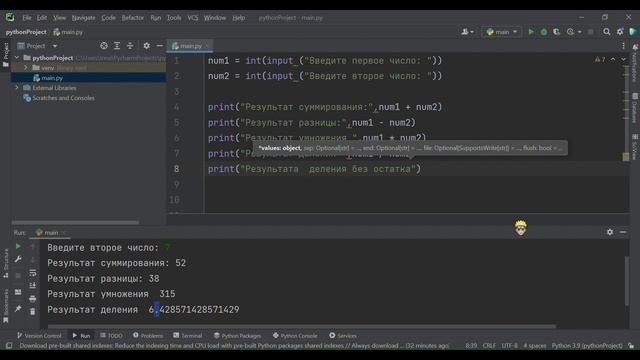Expand External Libraries node

pos(17,88)
